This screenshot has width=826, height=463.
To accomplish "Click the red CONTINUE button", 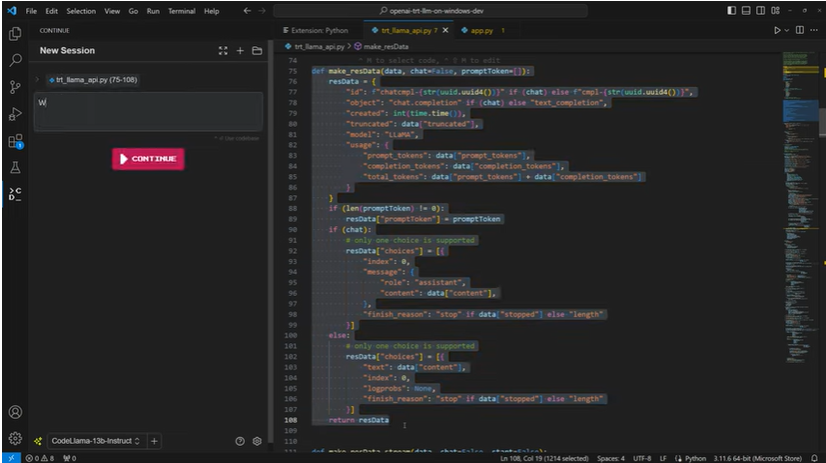I will point(148,159).
